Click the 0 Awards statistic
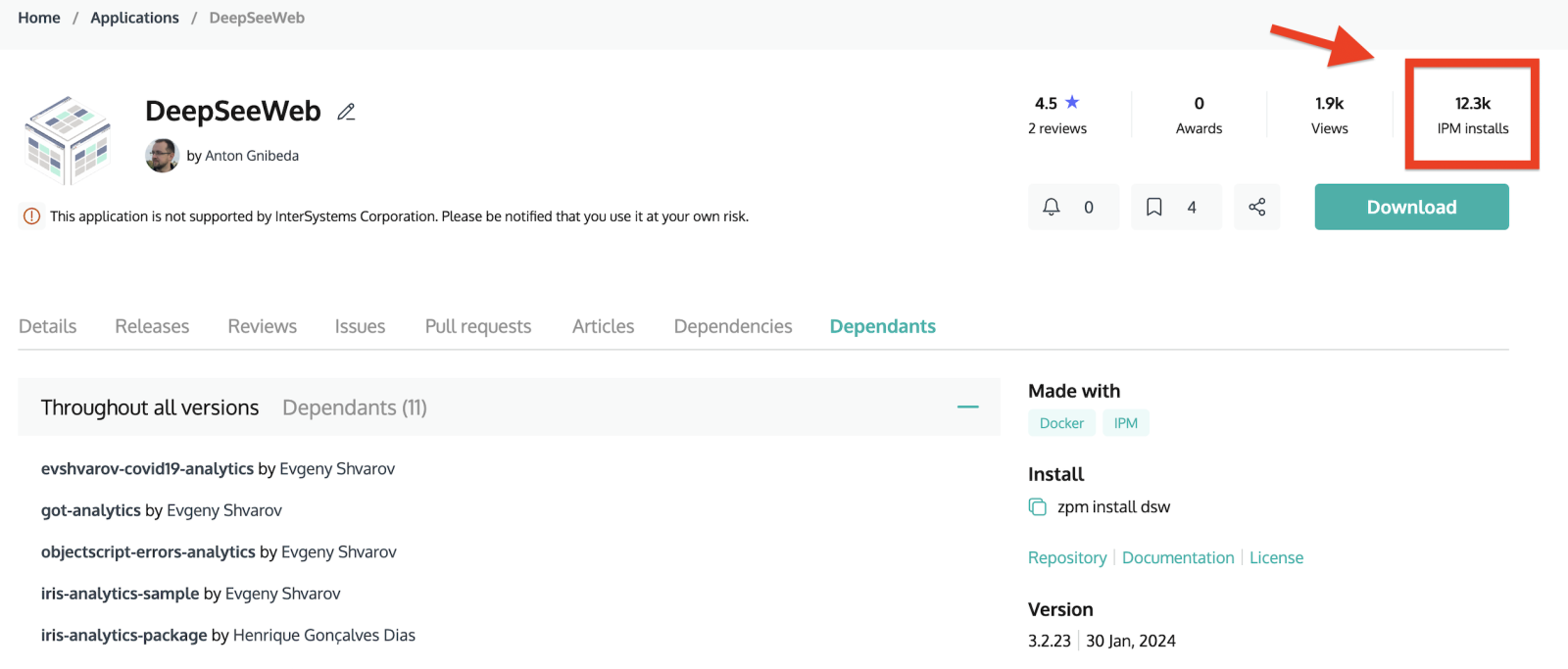The width and height of the screenshot is (1568, 669). pos(1200,116)
